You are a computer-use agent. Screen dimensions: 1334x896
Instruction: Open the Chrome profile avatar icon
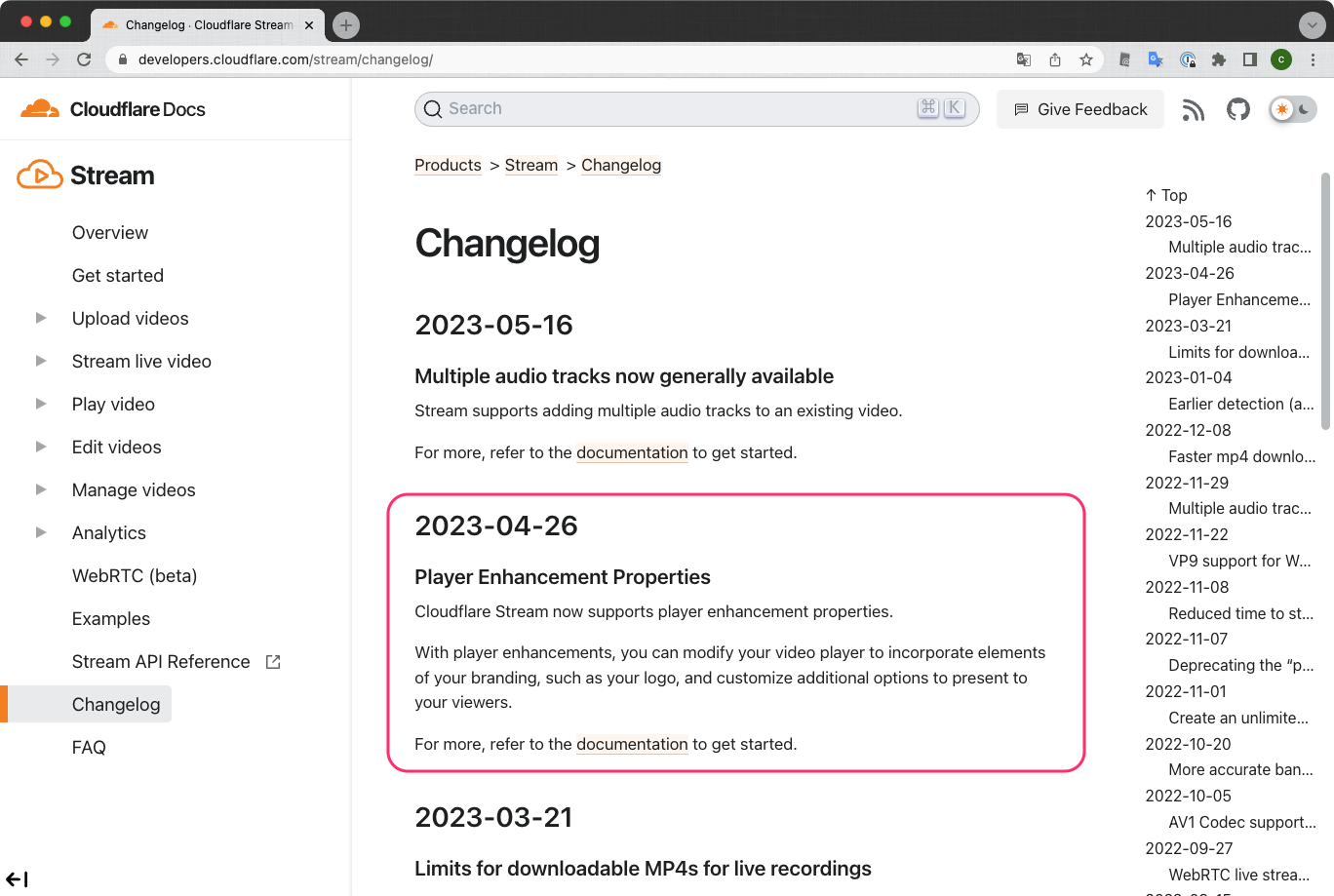pyautogui.click(x=1280, y=59)
